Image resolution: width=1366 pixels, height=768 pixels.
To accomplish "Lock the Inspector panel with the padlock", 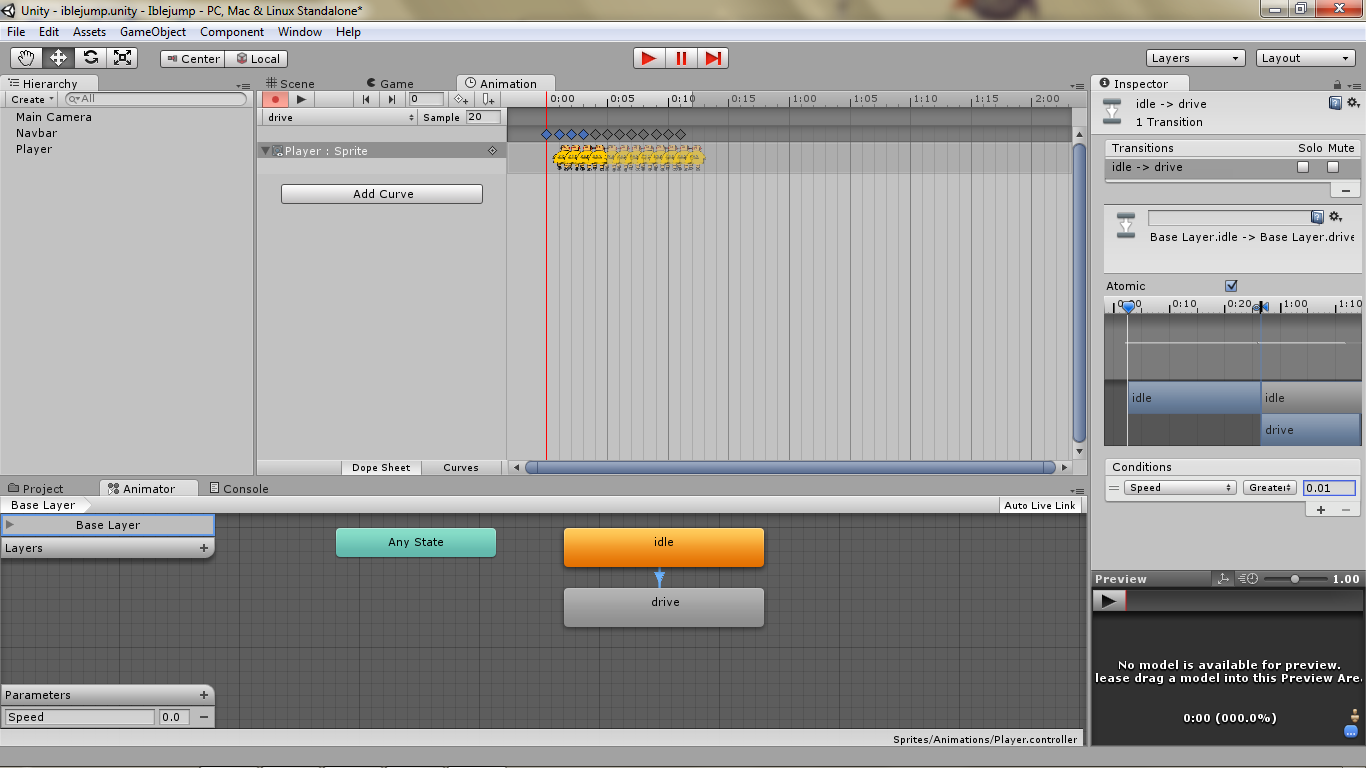I will (1339, 85).
